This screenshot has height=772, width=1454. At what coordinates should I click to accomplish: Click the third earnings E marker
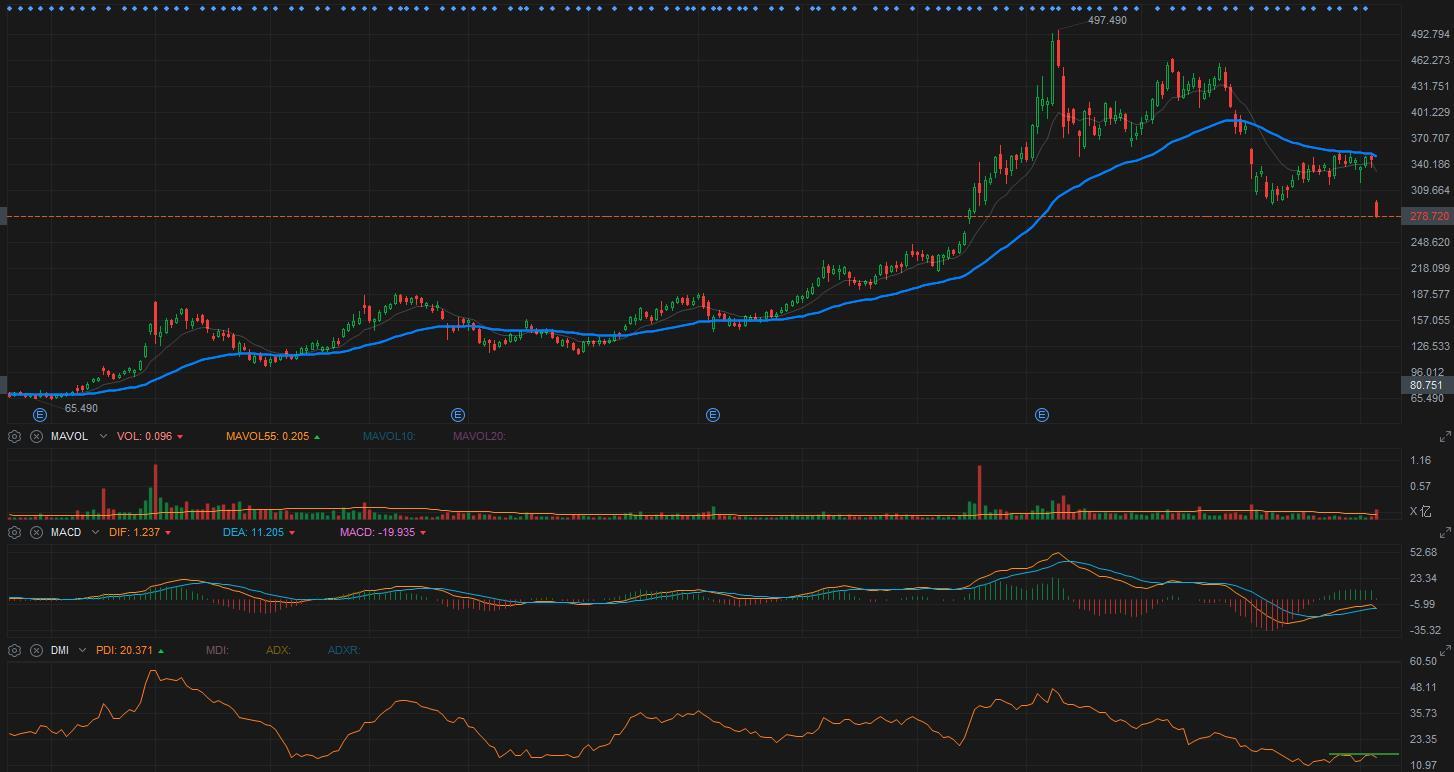[713, 415]
